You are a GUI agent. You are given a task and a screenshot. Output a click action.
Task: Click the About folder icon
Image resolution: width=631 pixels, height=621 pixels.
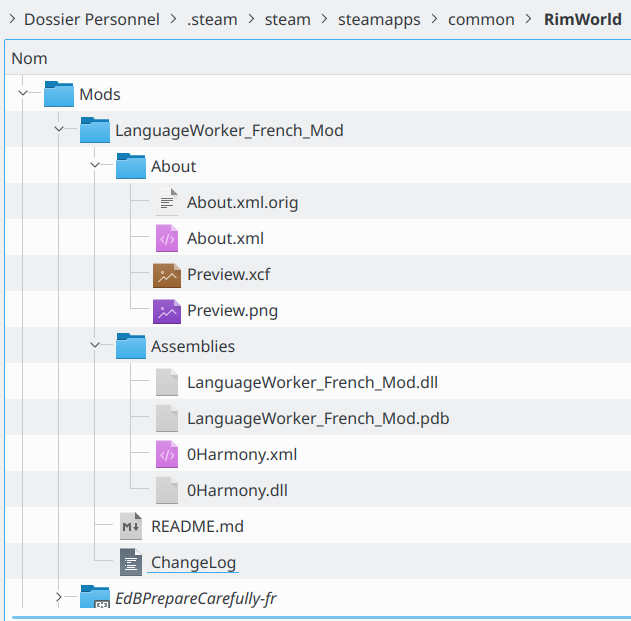tap(131, 166)
